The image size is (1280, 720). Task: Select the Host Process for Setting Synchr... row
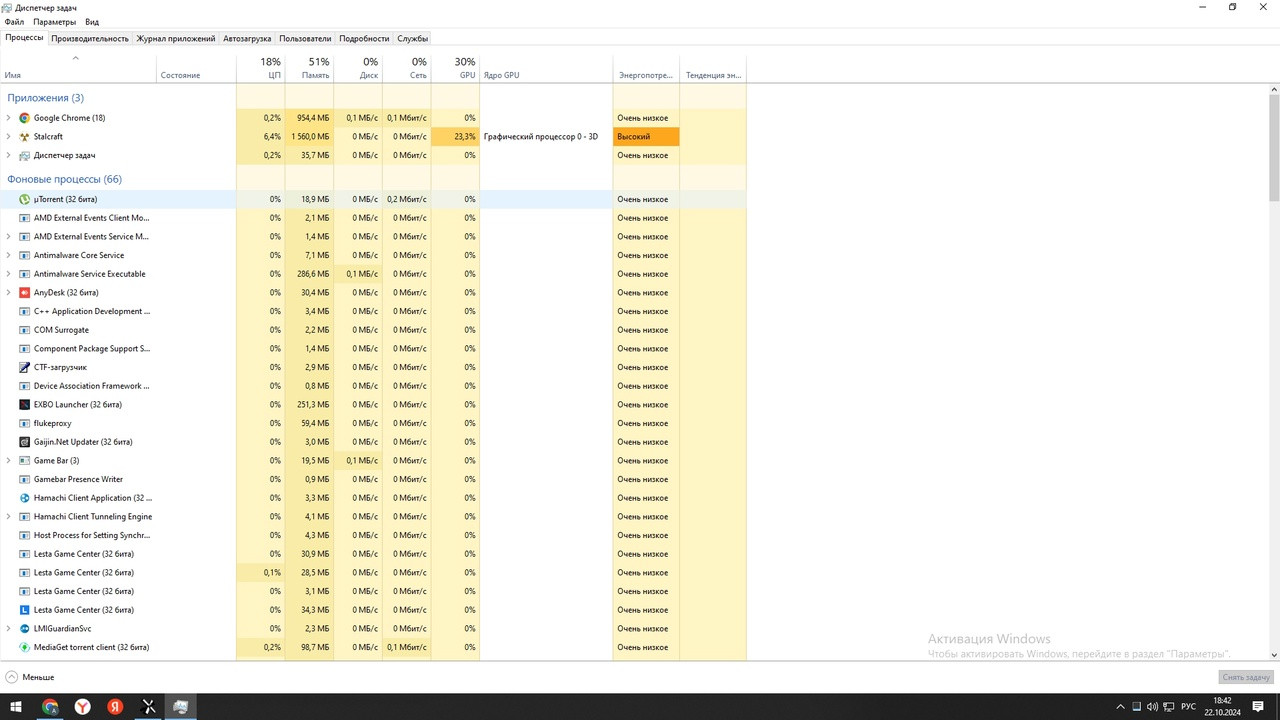pos(373,535)
